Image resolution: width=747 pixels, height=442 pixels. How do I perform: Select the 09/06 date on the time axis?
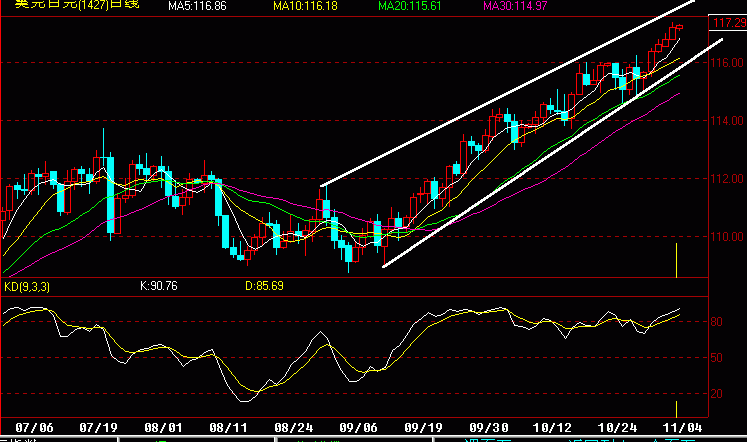click(x=358, y=428)
